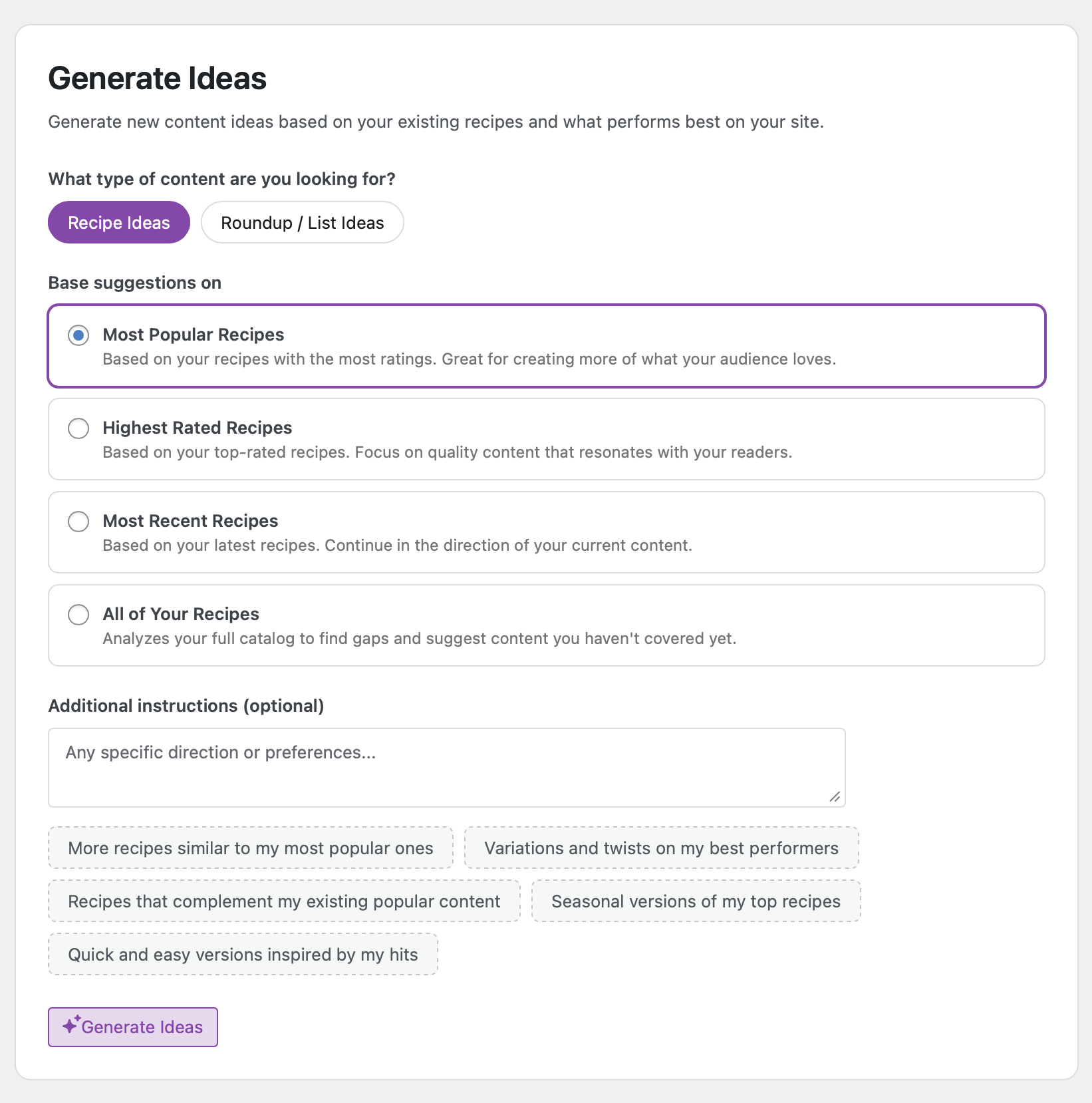This screenshot has height=1103, width=1092.
Task: Add 'More recipes similar to my most popular ones' suggestion
Action: pyautogui.click(x=251, y=848)
